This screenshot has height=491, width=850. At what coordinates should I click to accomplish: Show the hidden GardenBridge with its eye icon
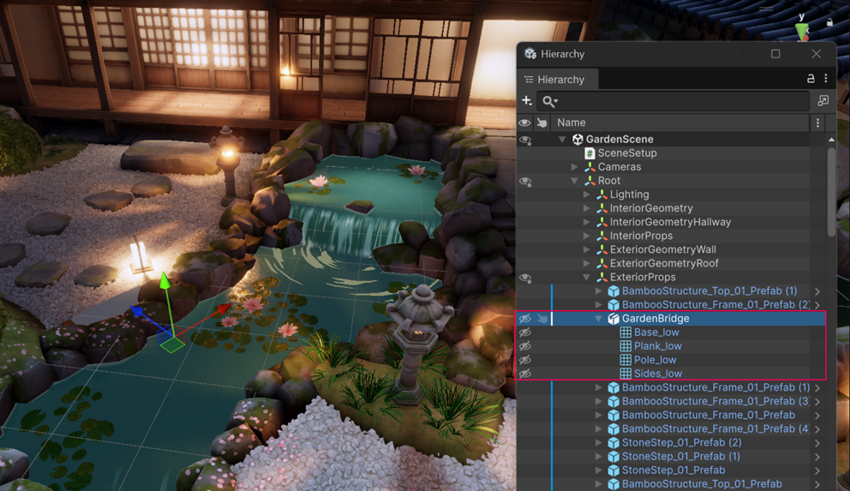click(x=525, y=319)
